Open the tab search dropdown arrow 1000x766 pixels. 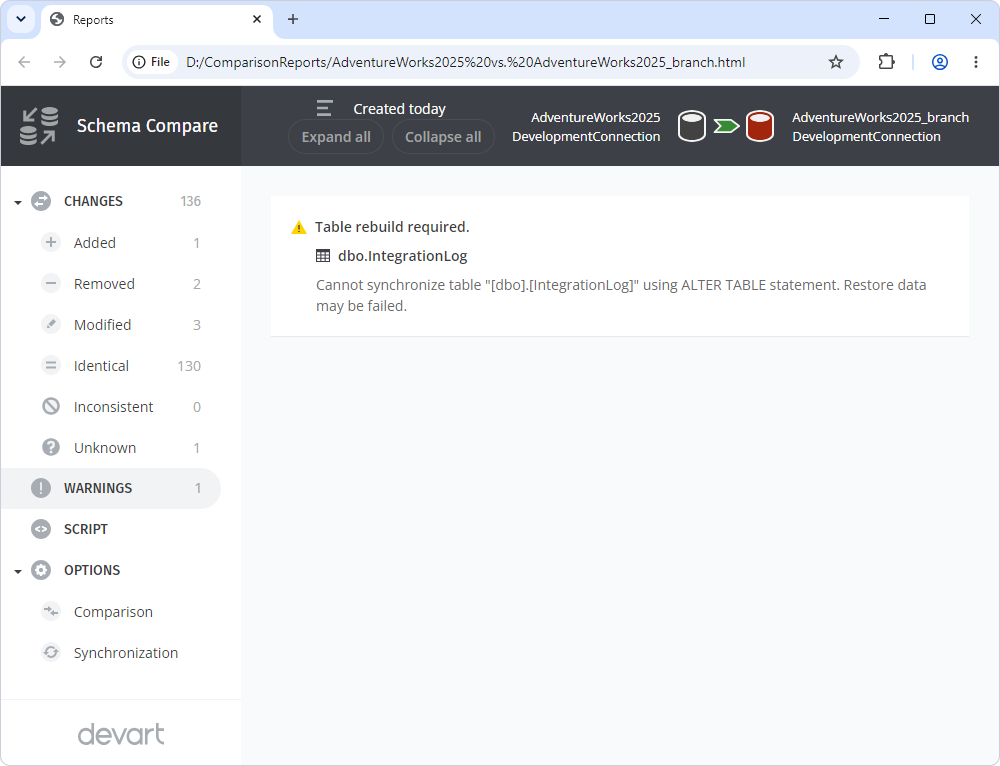click(21, 19)
